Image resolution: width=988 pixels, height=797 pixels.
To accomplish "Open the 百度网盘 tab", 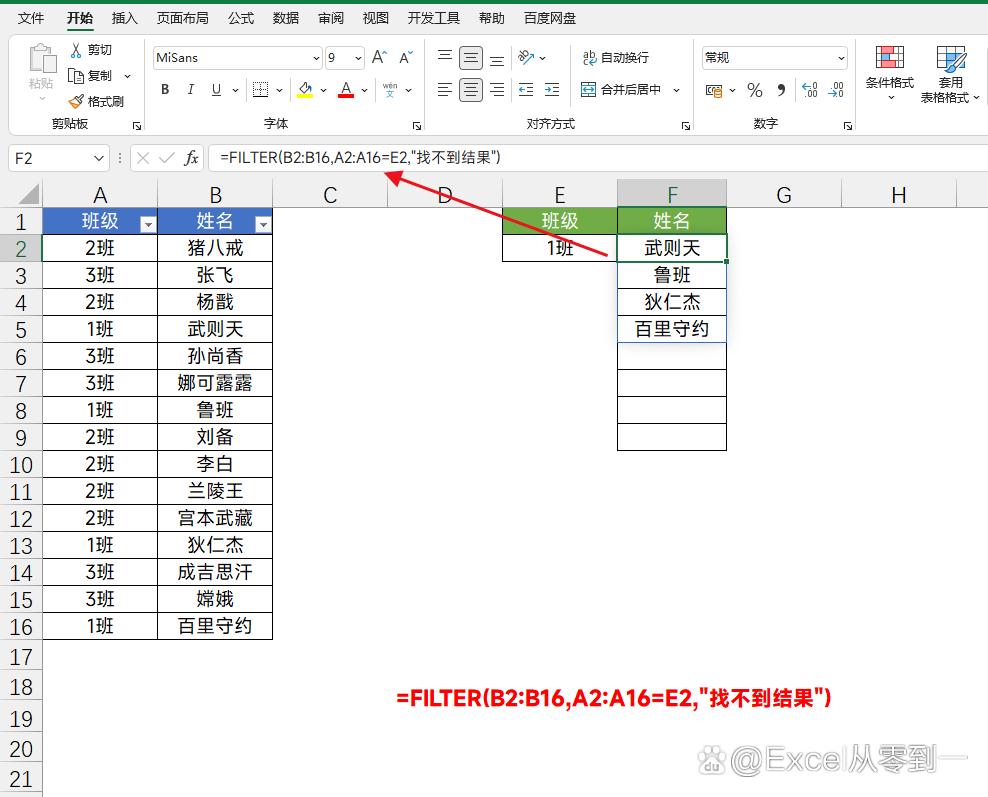I will (x=549, y=18).
